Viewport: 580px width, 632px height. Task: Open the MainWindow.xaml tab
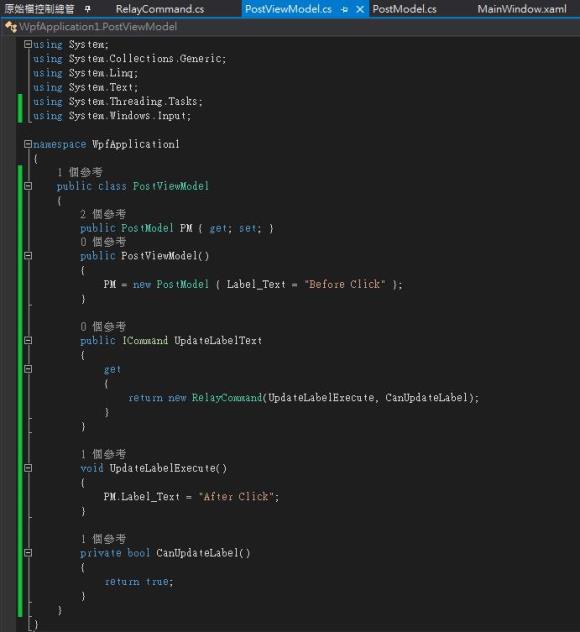pyautogui.click(x=522, y=9)
